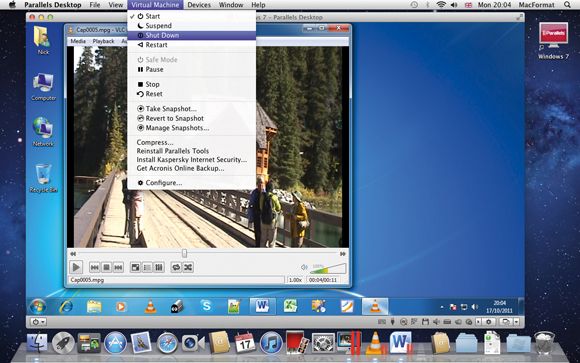Image resolution: width=580 pixels, height=363 pixels.
Task: Open the Nick folder on Windows desktop
Action: [x=43, y=40]
